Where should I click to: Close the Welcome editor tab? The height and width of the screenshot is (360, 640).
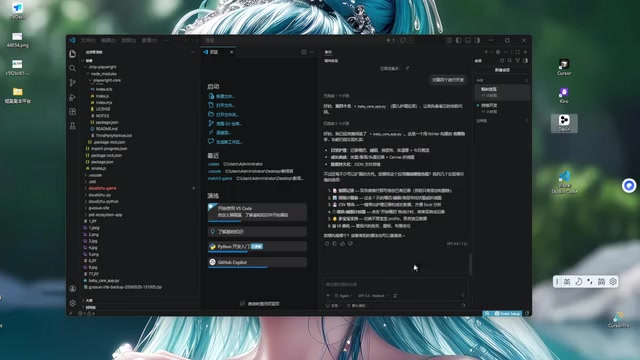(x=231, y=52)
